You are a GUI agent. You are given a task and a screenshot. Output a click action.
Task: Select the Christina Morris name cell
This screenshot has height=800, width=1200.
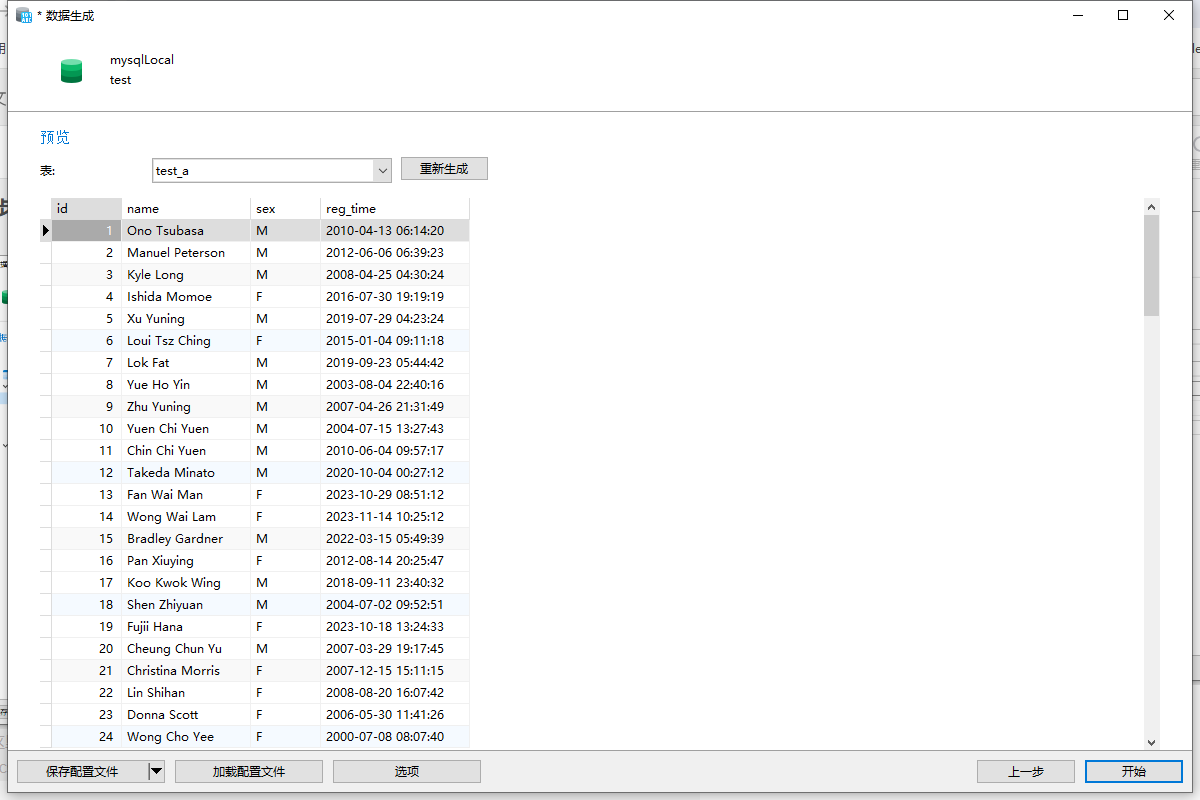point(186,670)
